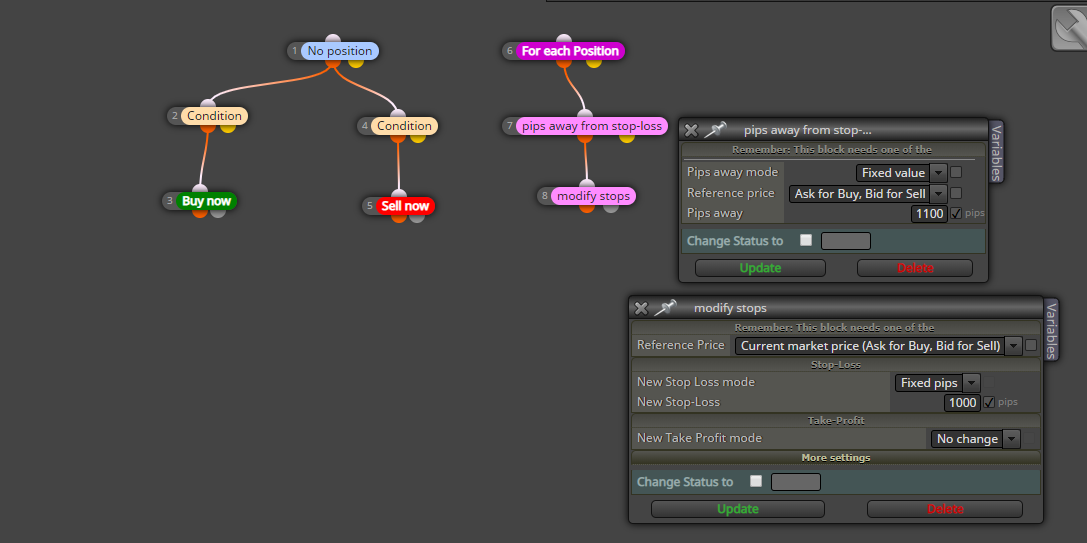Select the Condition block numbered 2
Image resolution: width=1087 pixels, height=543 pixels.
pos(214,116)
